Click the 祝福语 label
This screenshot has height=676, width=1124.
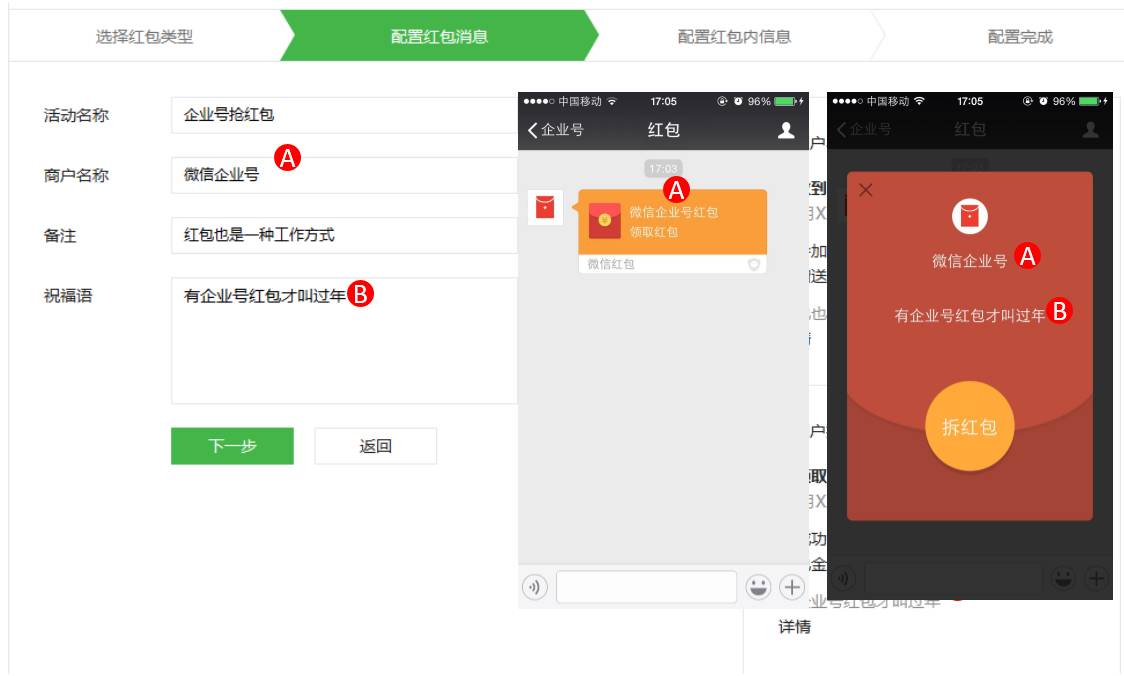[x=68, y=296]
